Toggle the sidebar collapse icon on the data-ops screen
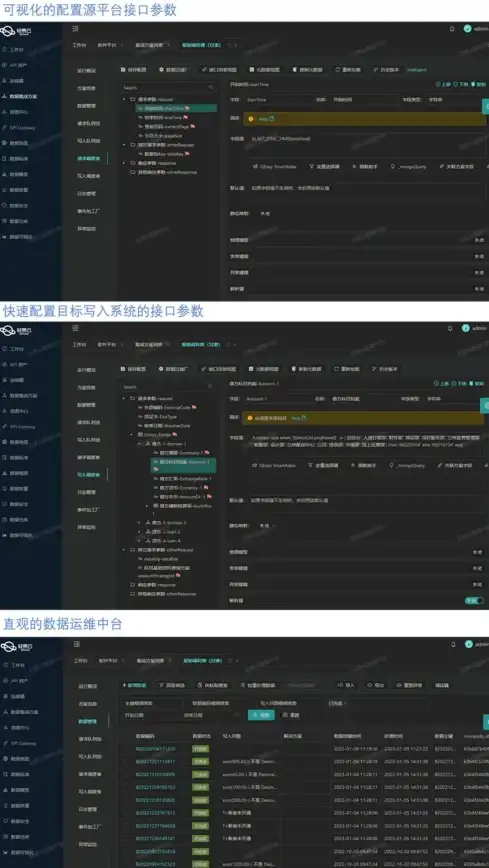The width and height of the screenshot is (489, 868). [75, 644]
